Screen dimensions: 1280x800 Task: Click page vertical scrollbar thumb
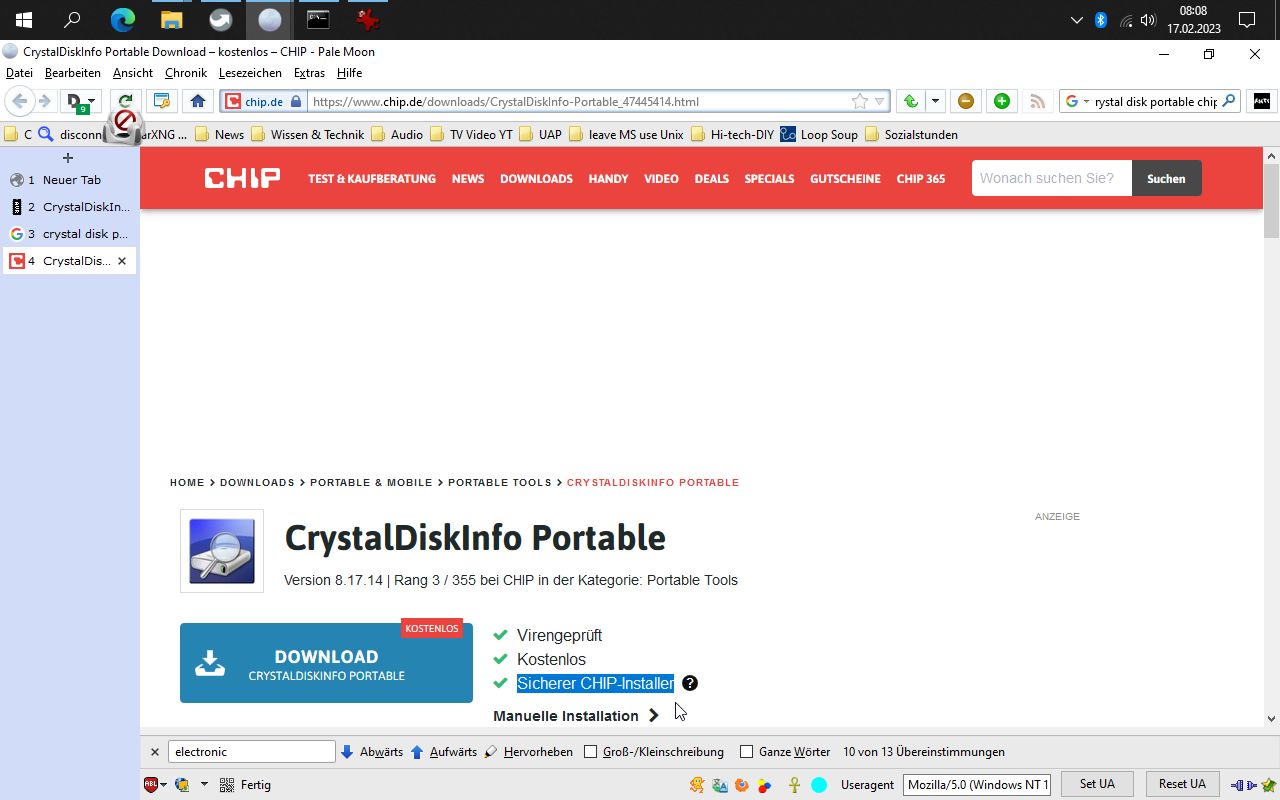point(1271,202)
